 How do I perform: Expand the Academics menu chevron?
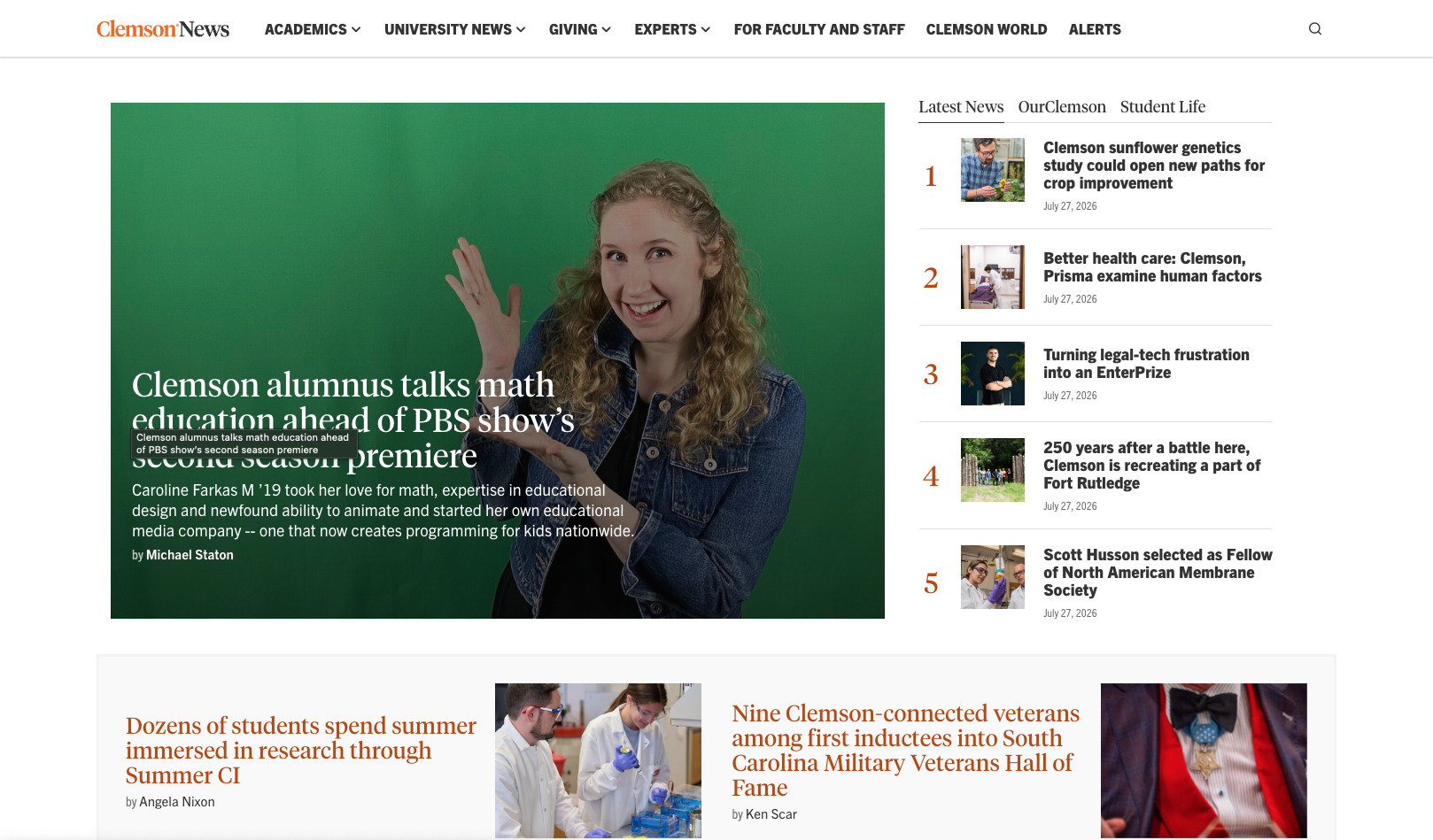tap(356, 29)
